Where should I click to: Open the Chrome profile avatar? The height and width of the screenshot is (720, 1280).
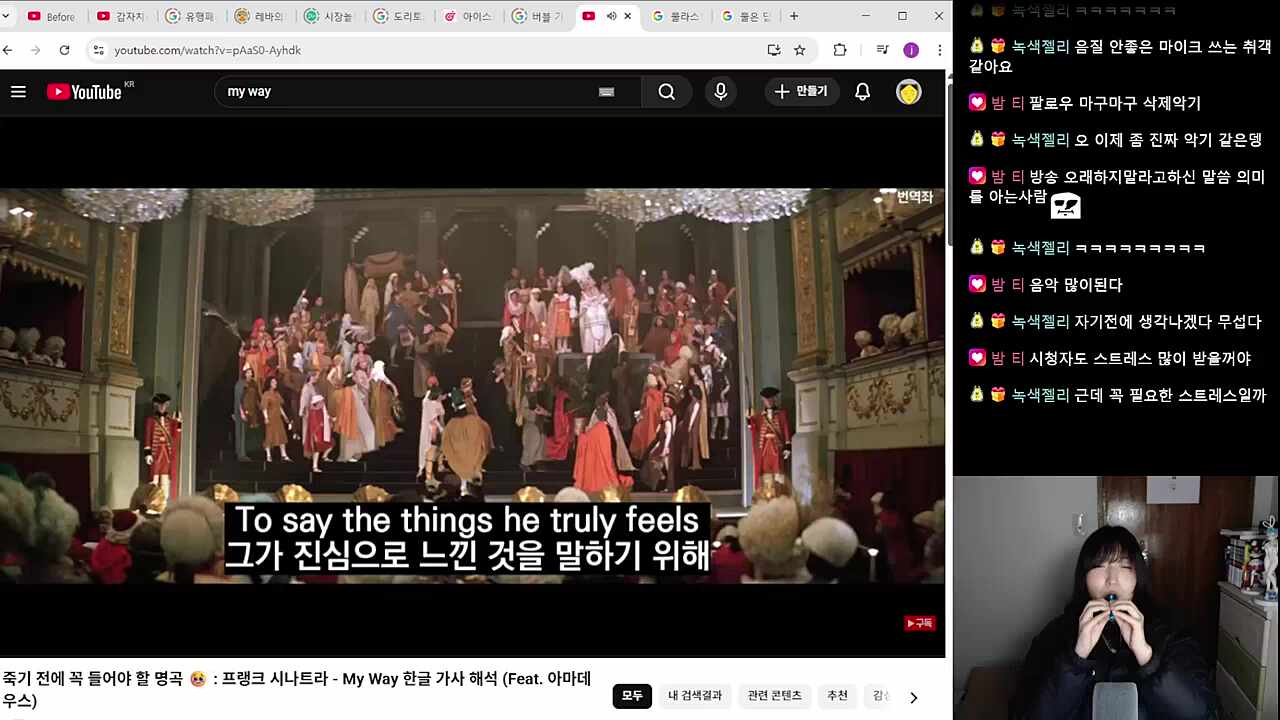point(911,50)
